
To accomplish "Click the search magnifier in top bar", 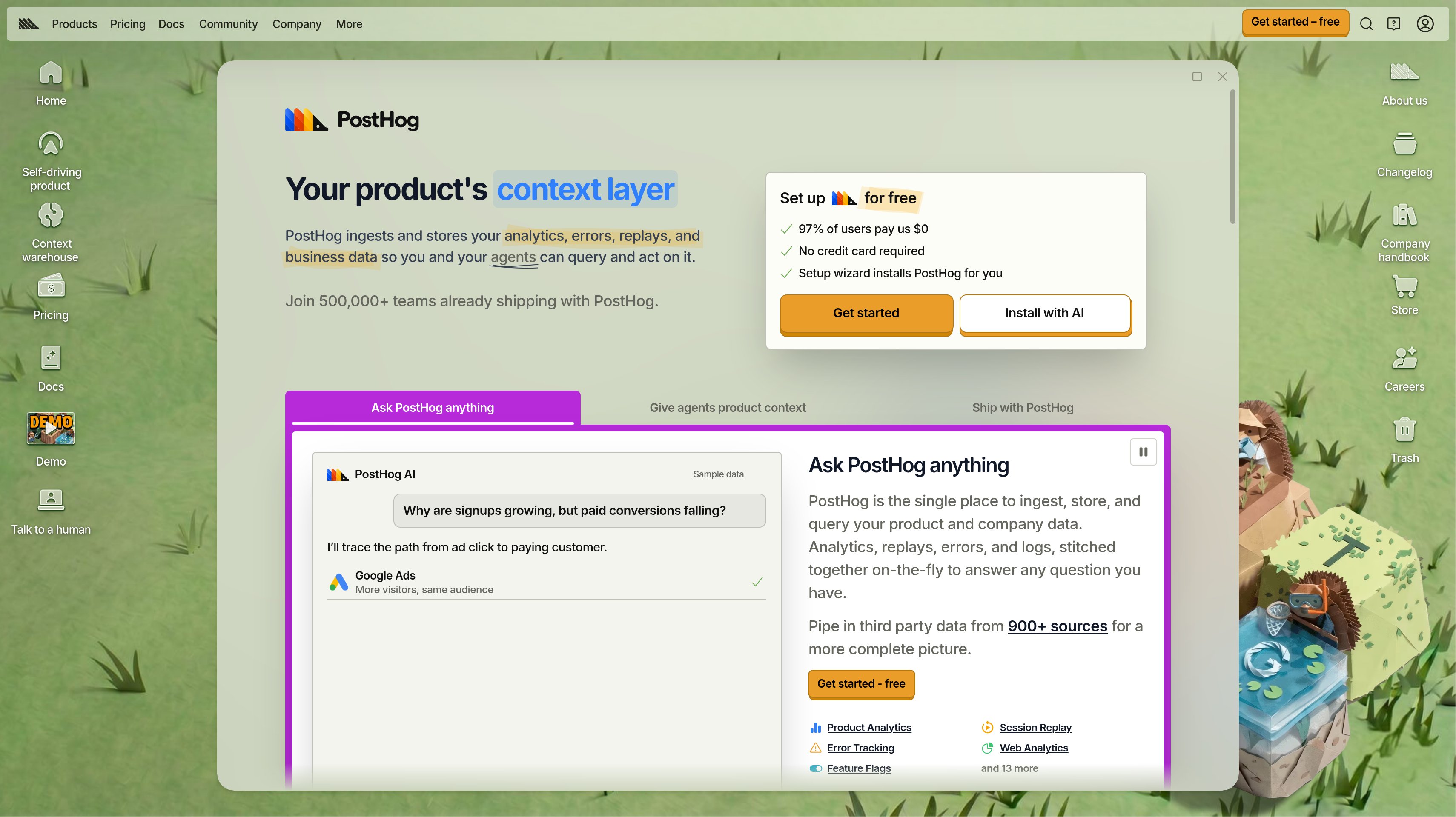I will 1367,24.
